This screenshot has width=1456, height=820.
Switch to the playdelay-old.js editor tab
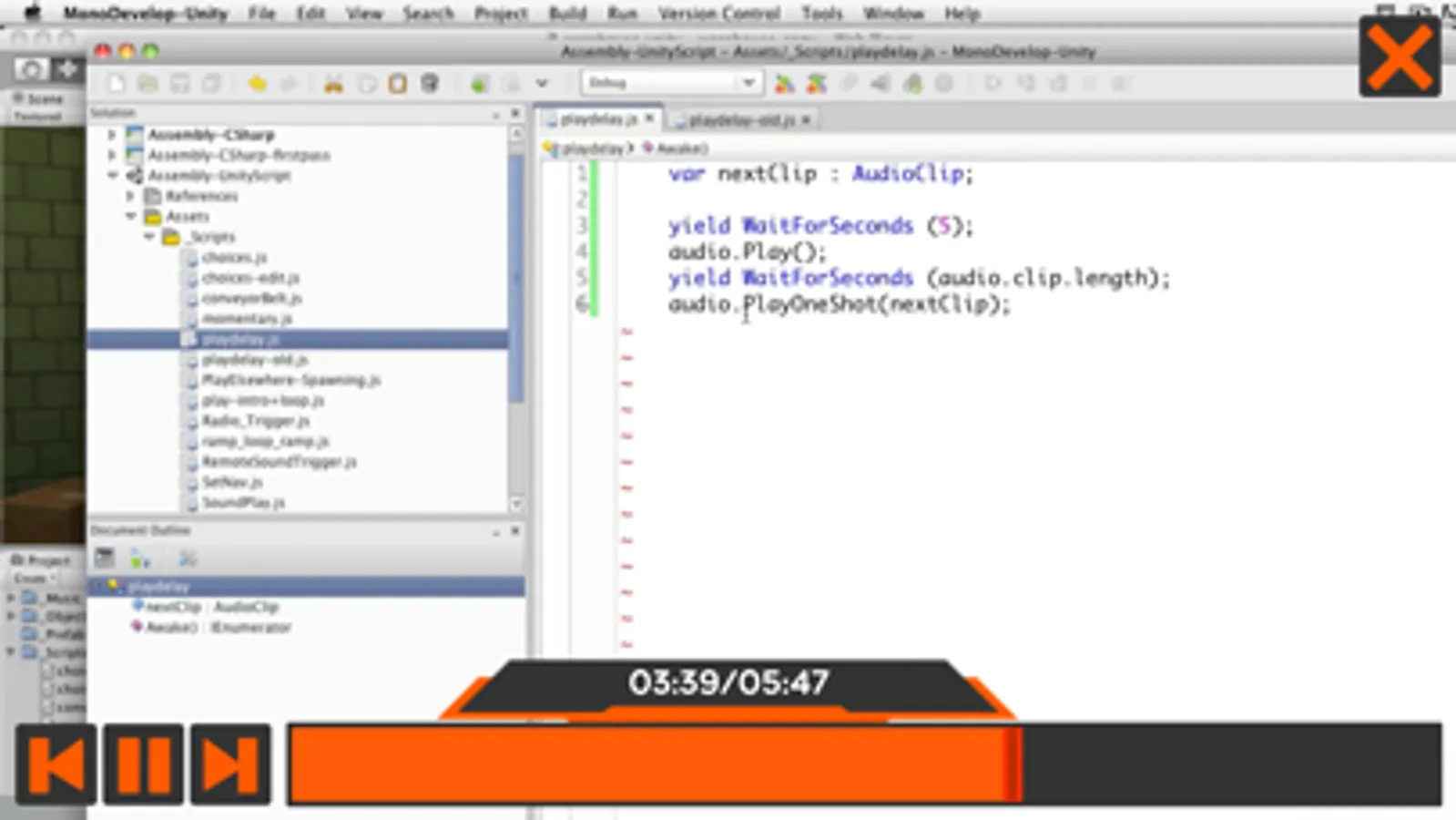pos(741,120)
